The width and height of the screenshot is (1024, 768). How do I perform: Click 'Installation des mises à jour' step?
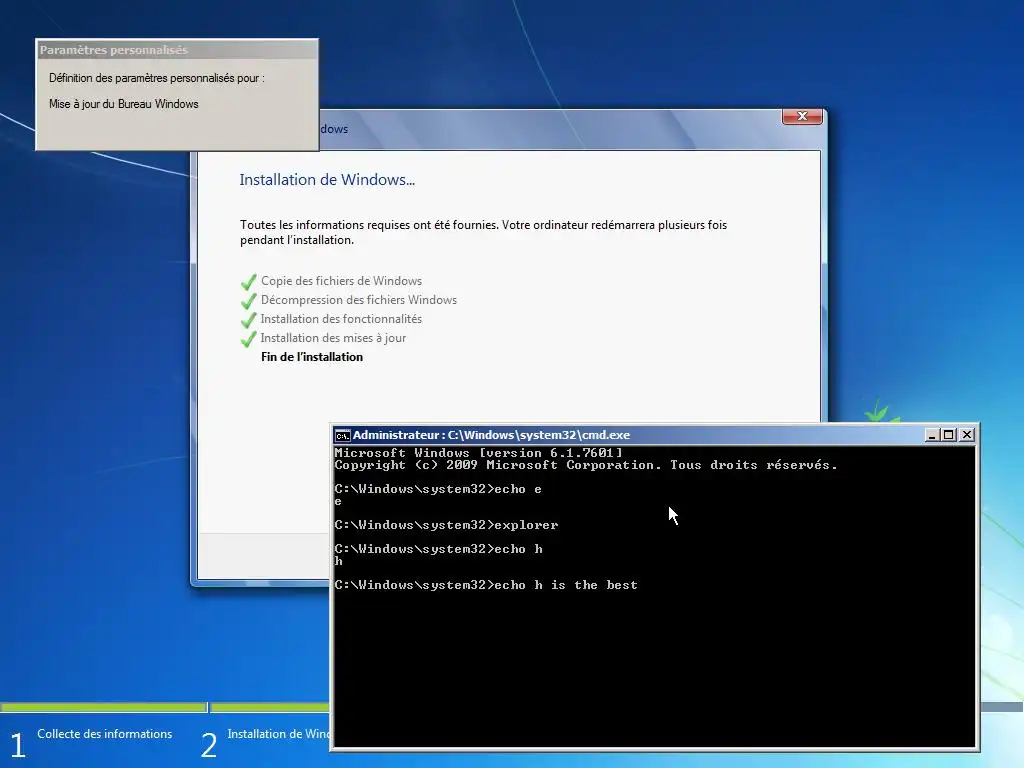(333, 338)
